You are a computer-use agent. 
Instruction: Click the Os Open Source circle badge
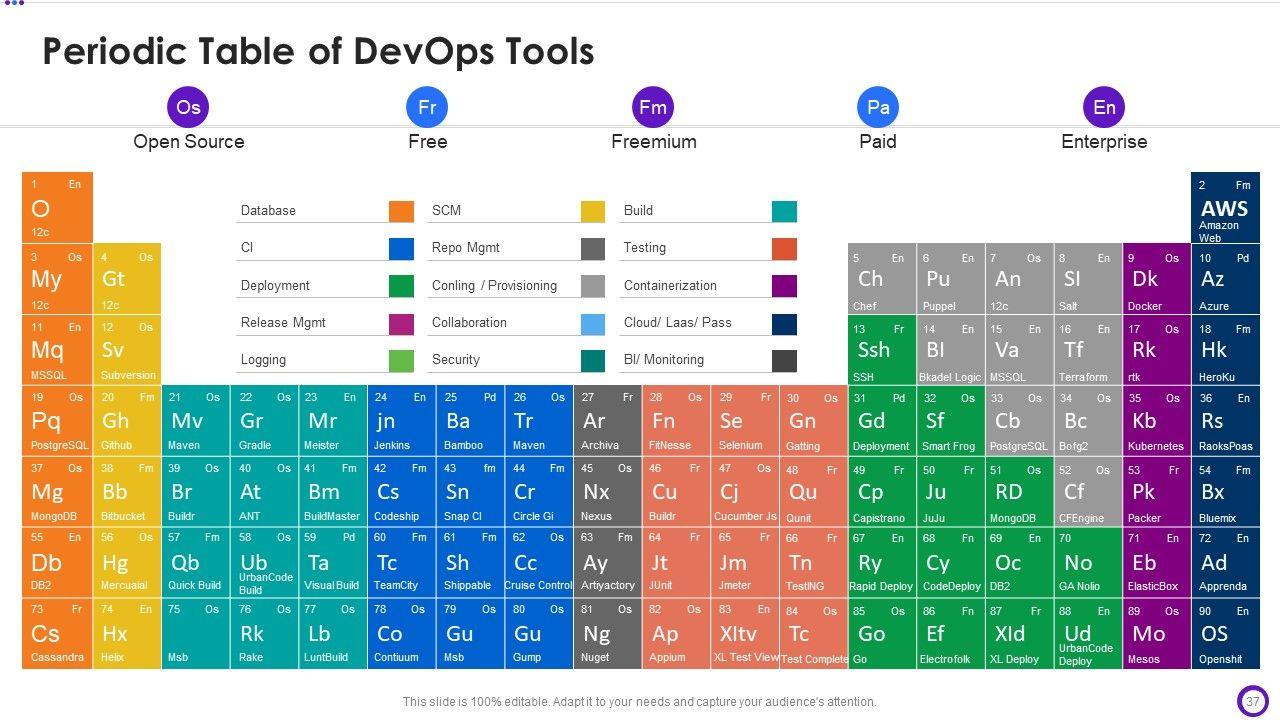(188, 107)
